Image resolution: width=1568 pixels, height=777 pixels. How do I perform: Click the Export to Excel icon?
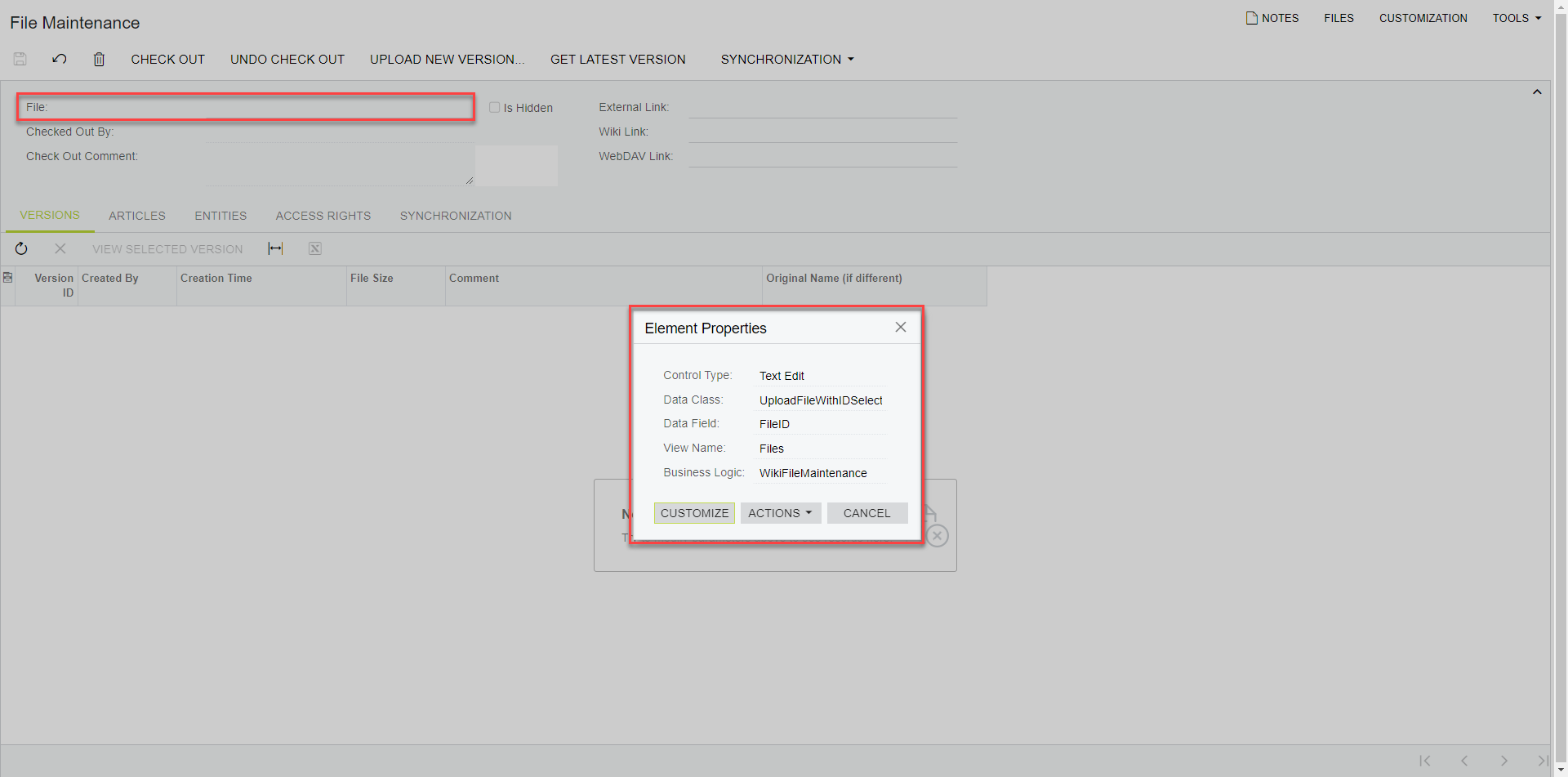(314, 248)
